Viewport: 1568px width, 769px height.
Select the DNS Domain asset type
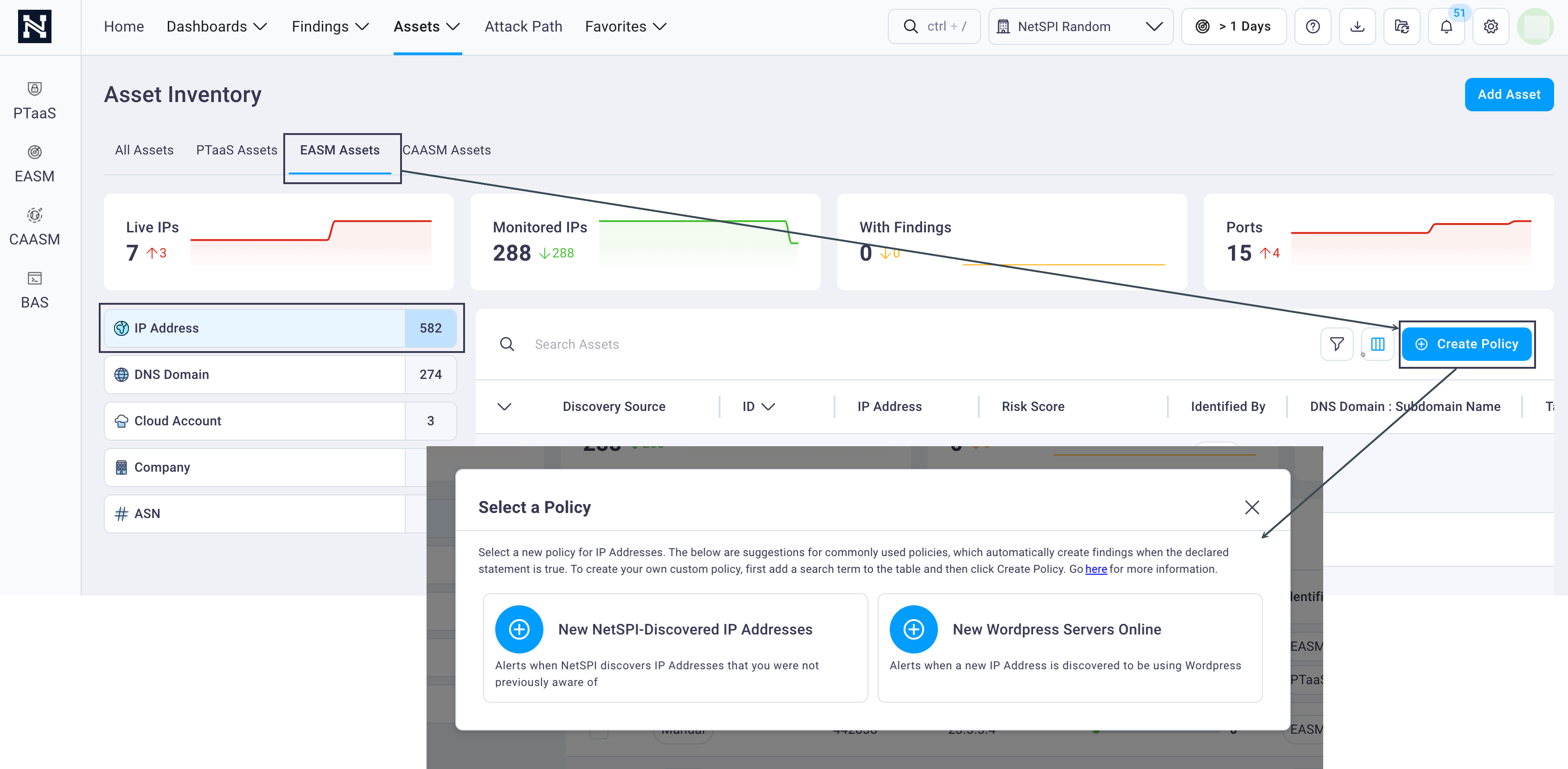coord(280,374)
